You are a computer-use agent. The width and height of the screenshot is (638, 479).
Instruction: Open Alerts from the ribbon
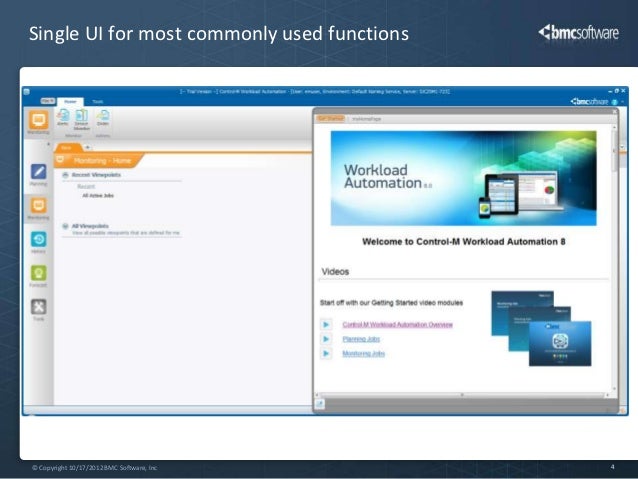(x=63, y=117)
